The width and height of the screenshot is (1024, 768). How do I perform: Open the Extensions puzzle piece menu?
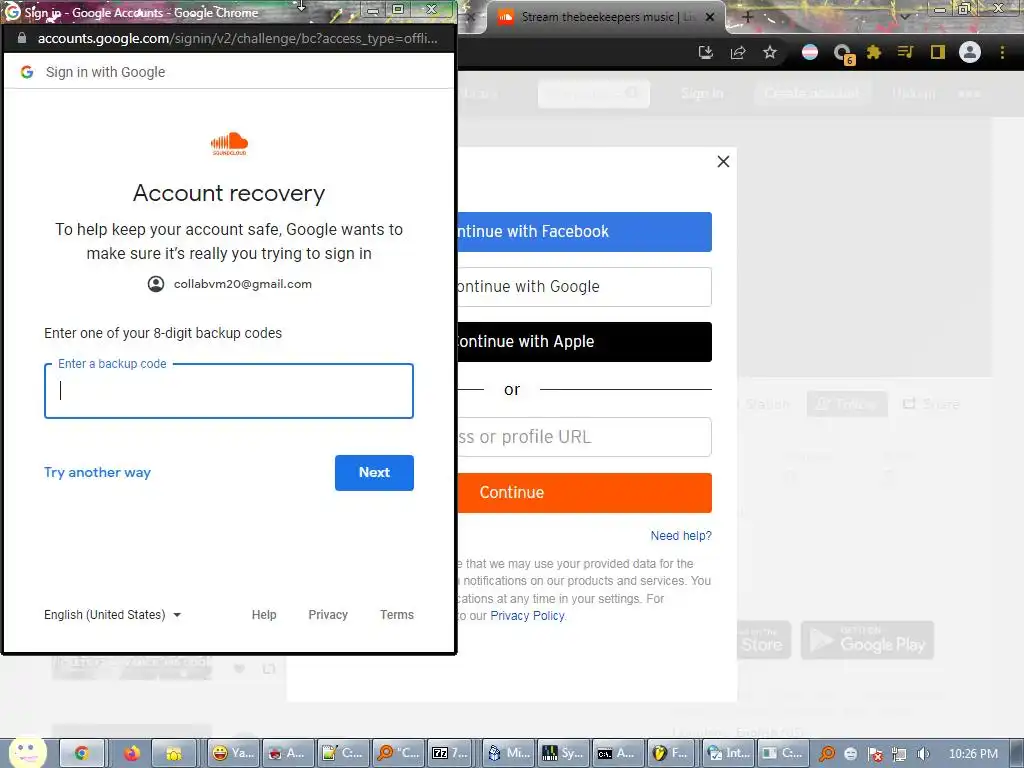(874, 52)
